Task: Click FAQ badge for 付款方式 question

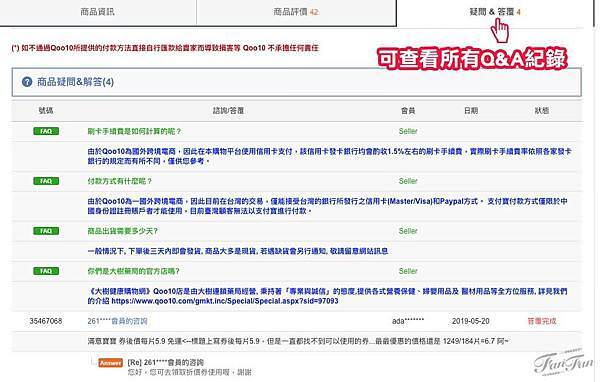Action: (46, 181)
